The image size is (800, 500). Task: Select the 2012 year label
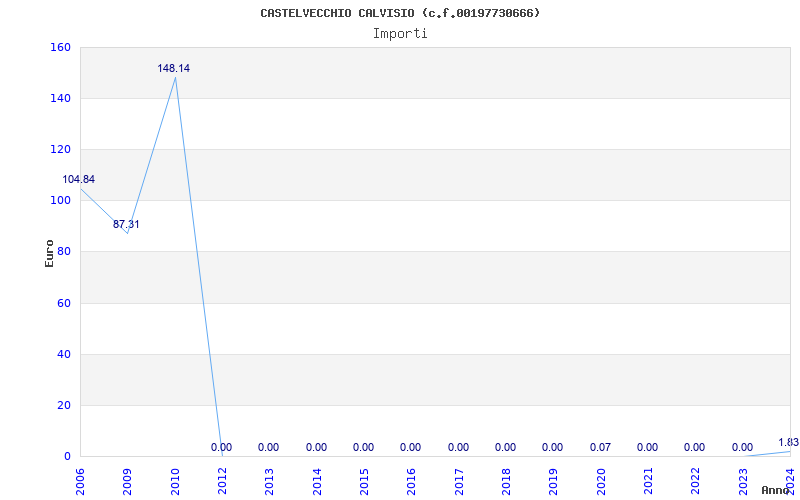tap(222, 481)
